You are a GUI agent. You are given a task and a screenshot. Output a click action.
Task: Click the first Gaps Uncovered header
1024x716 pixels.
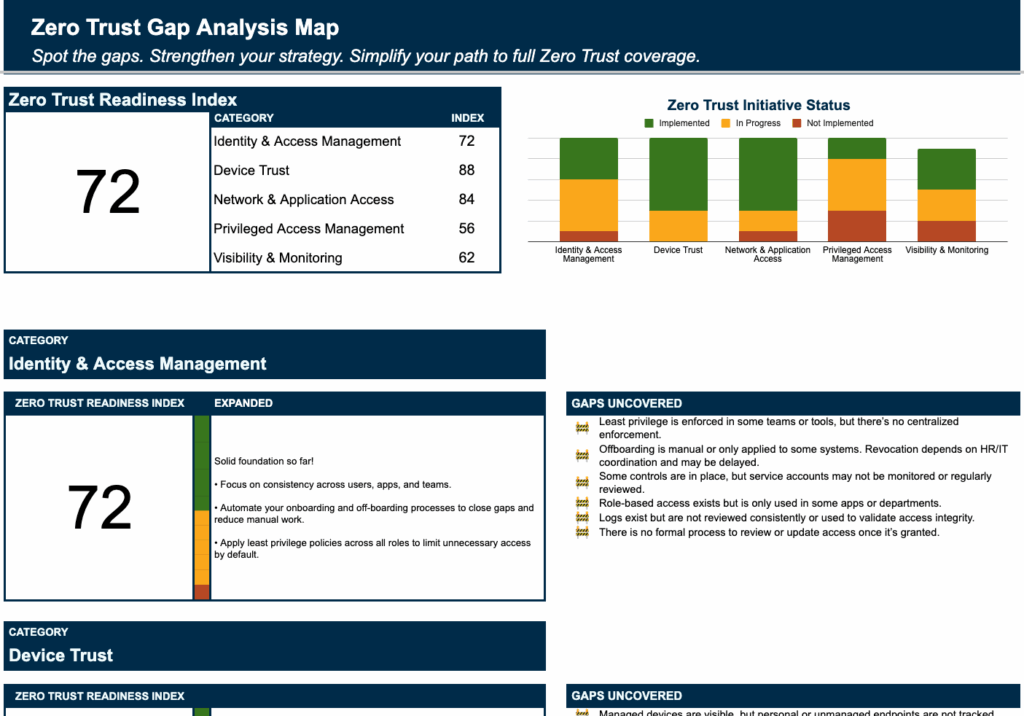click(x=626, y=403)
